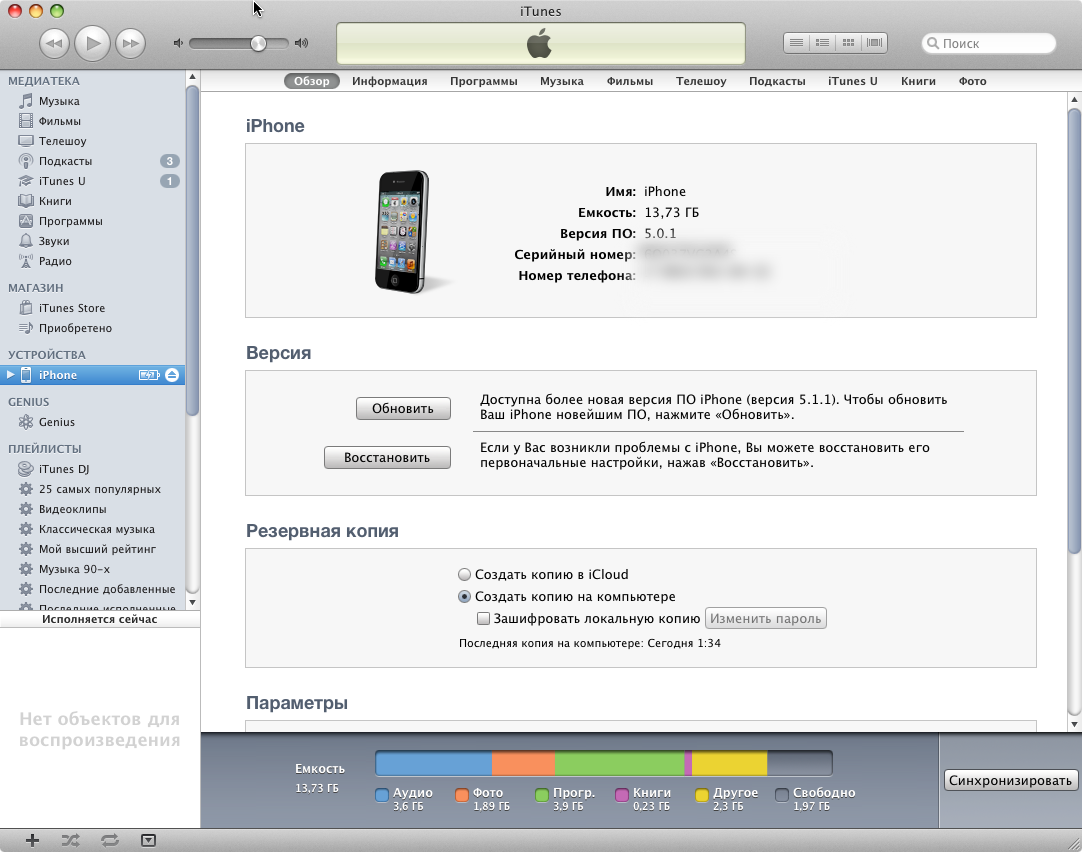Toggle the artwork viewer button
Image resolution: width=1082 pixels, height=852 pixels.
[148, 840]
